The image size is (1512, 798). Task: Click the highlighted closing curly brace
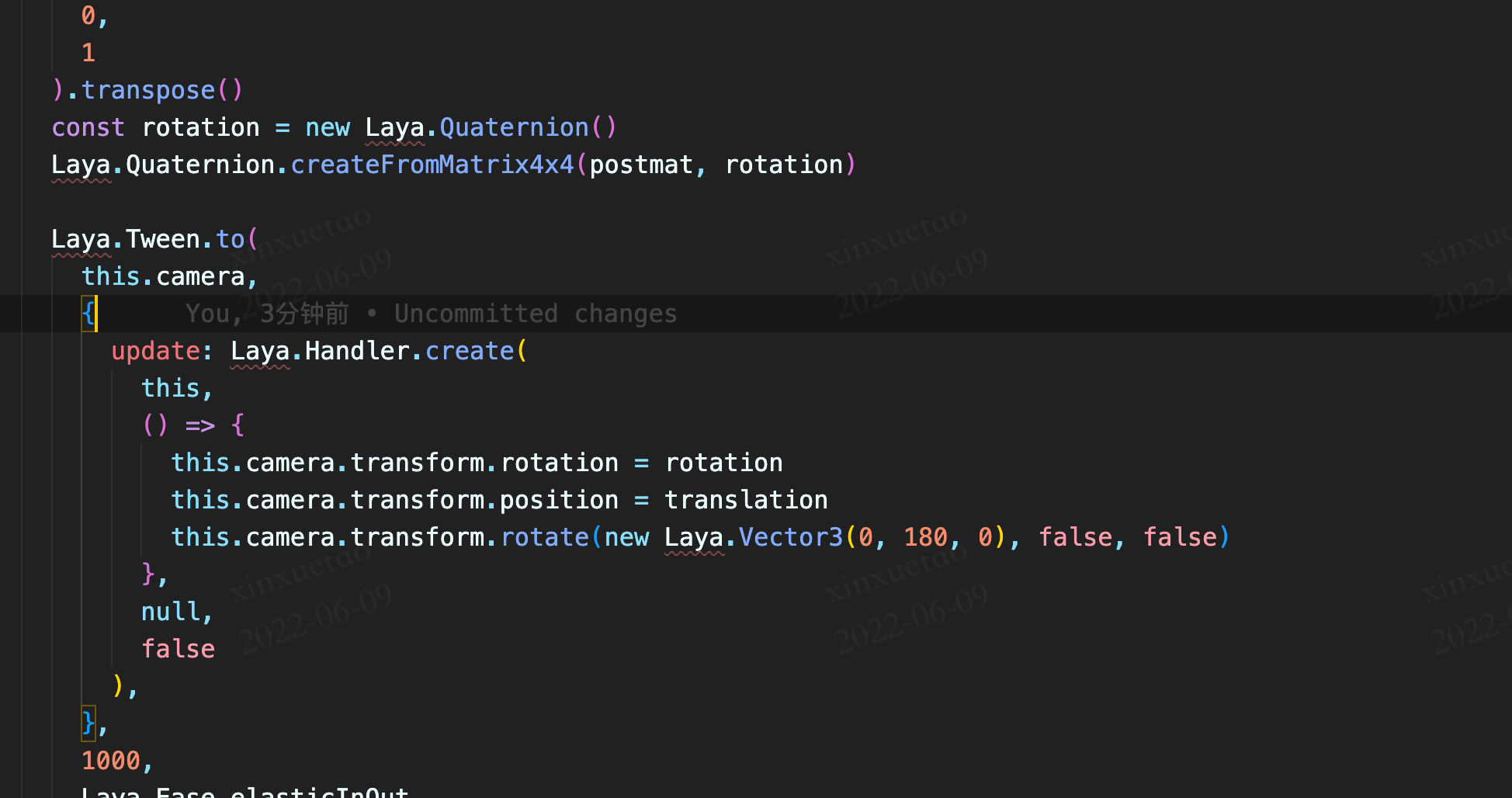88,723
